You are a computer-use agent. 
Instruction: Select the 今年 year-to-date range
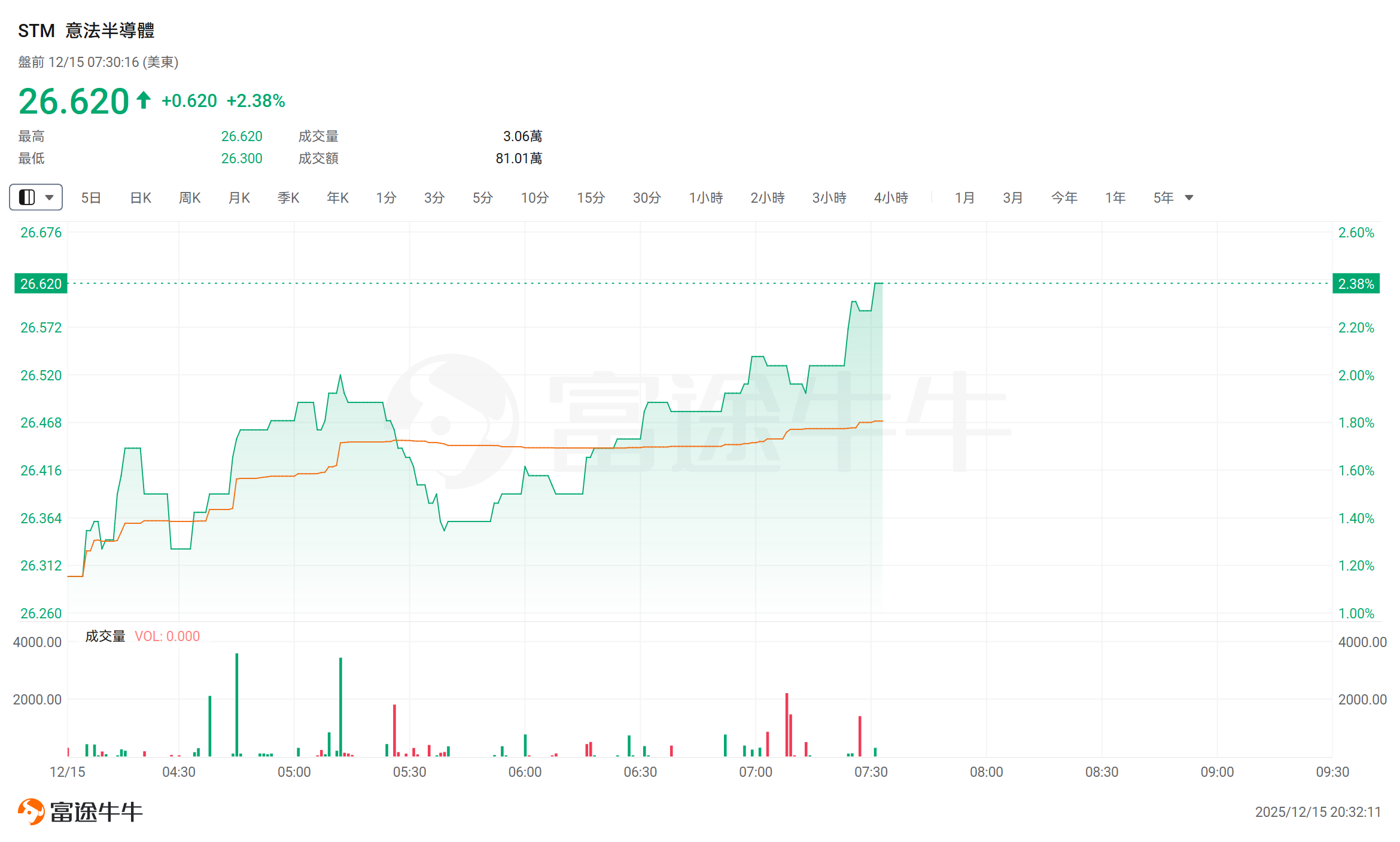(1064, 198)
